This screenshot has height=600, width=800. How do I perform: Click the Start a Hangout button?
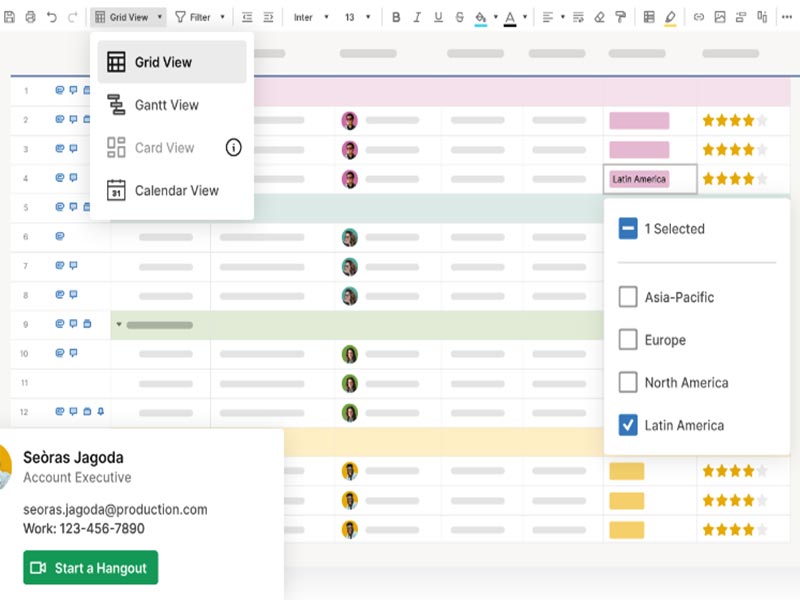coord(89,567)
